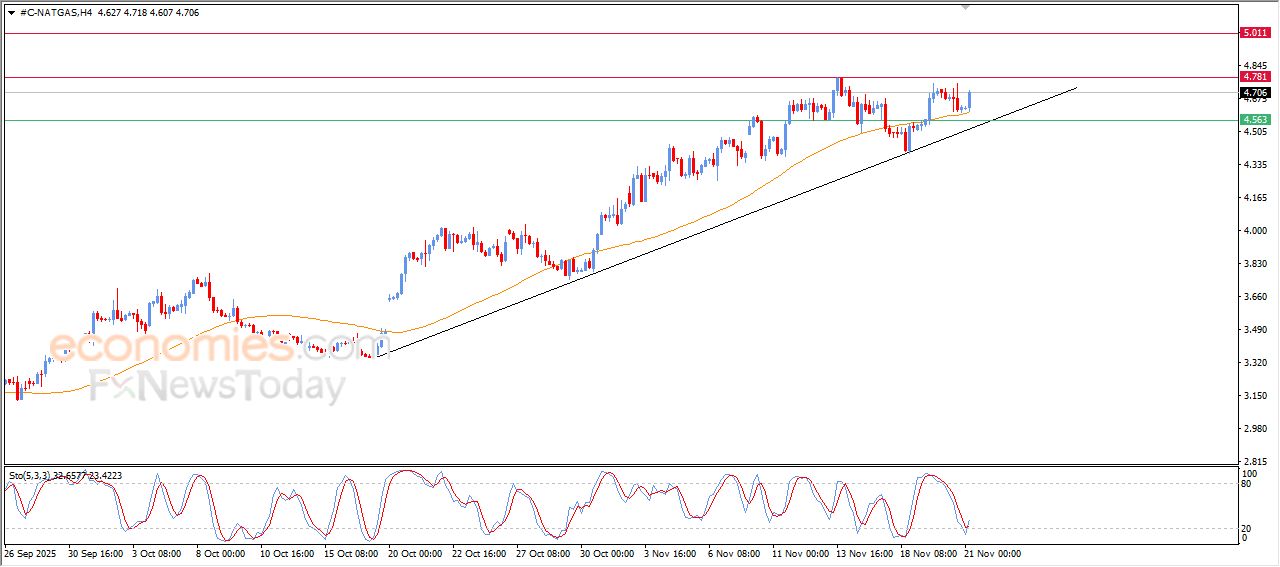Click the 5.011 red price label
1280x567 pixels.
tap(1254, 33)
